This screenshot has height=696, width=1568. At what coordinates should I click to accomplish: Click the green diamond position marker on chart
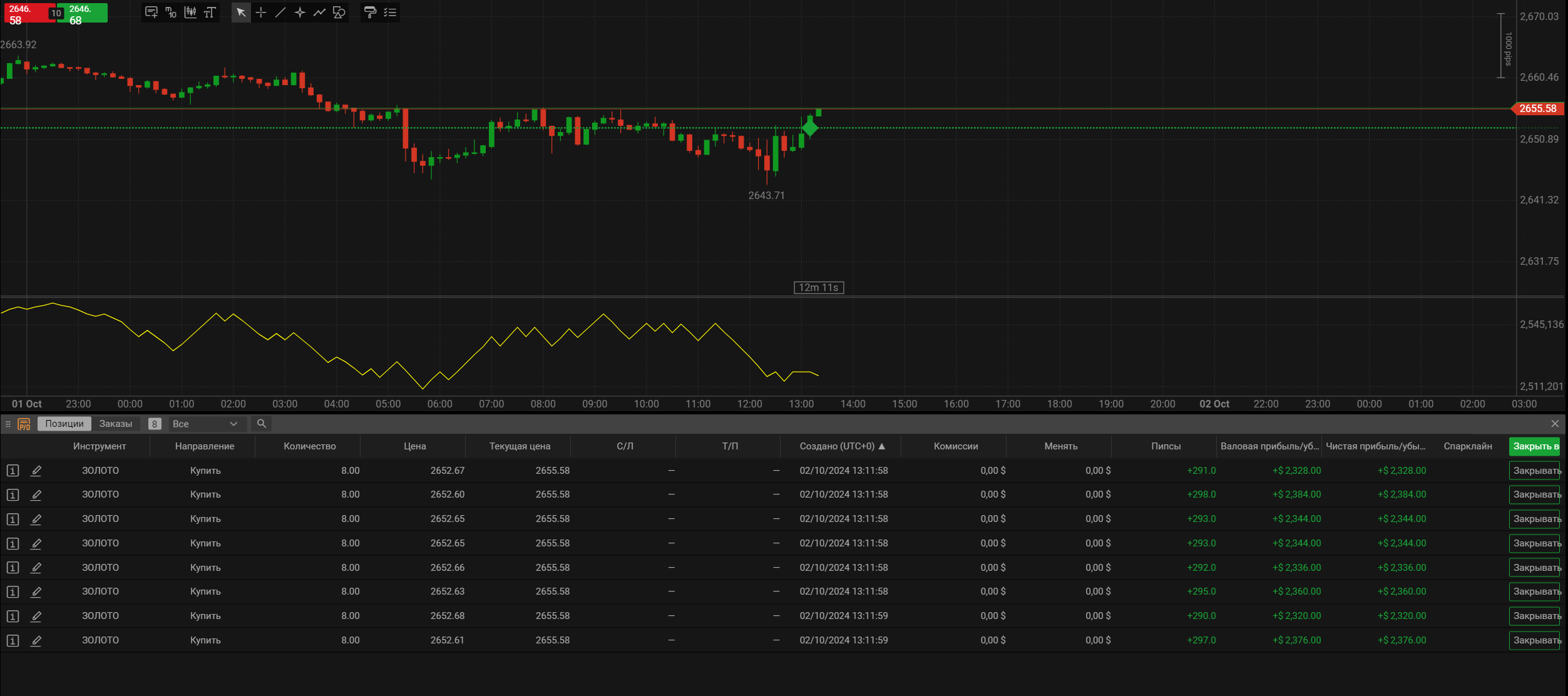point(810,128)
